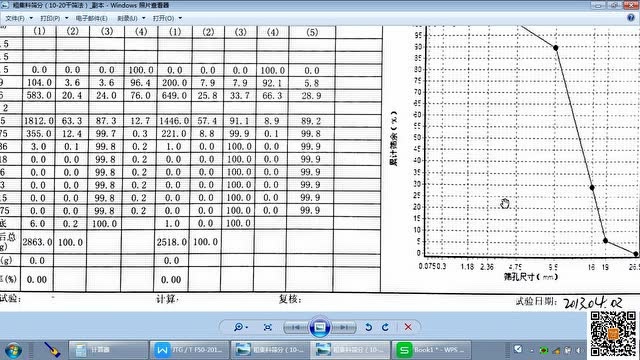Viewport: 640px width, 360px height.
Task: Switch to Book1 WPS spreadsheet in taskbar
Action: (x=431, y=350)
